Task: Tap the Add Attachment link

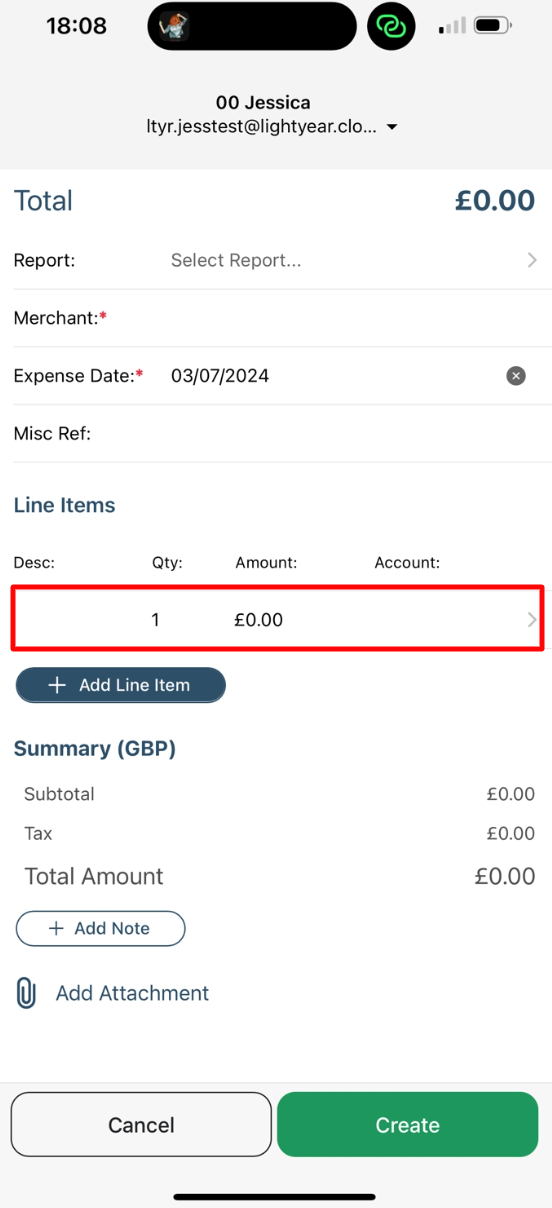Action: pyautogui.click(x=132, y=993)
